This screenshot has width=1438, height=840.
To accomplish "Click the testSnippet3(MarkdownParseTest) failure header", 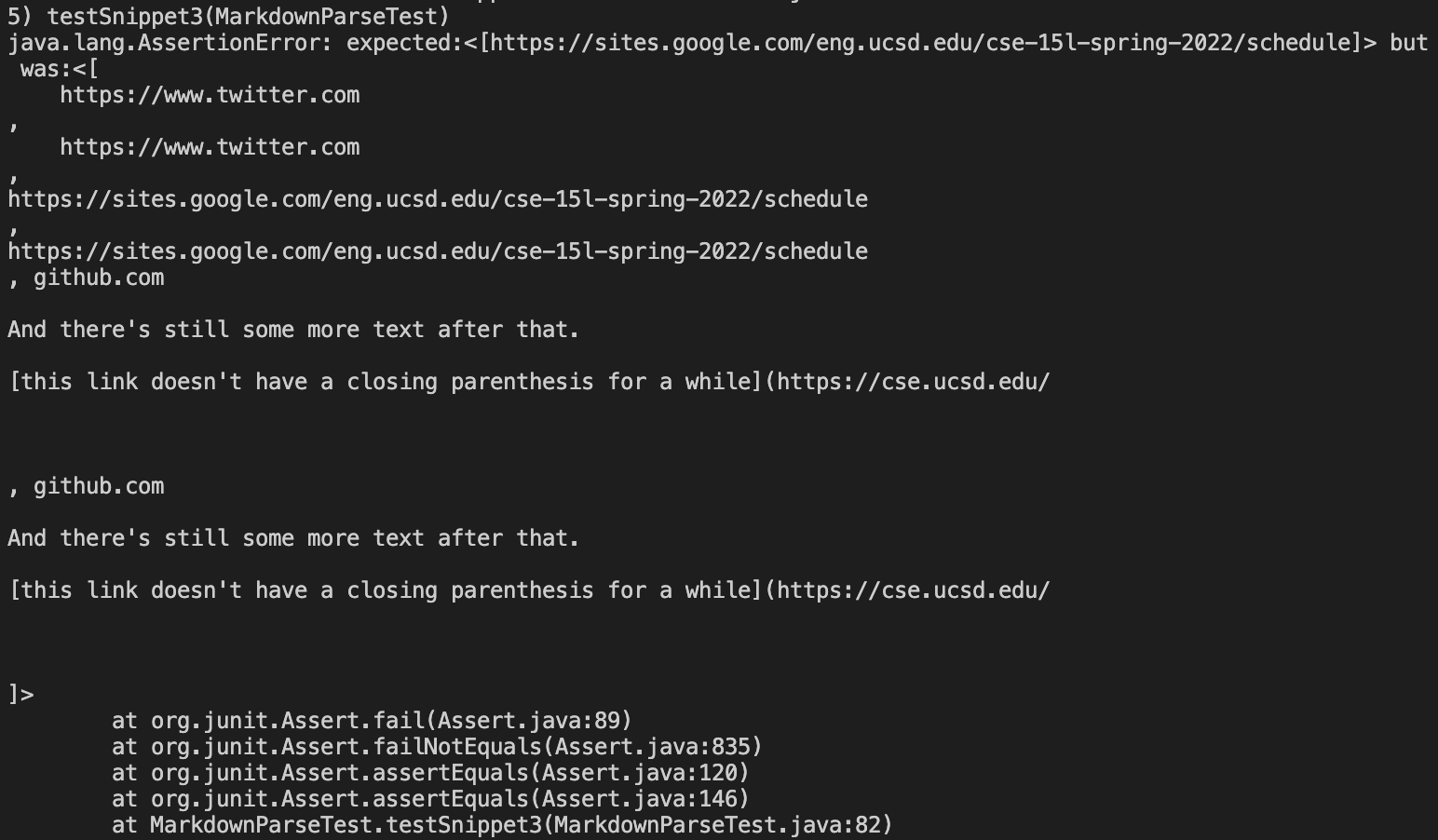I will [x=228, y=16].
